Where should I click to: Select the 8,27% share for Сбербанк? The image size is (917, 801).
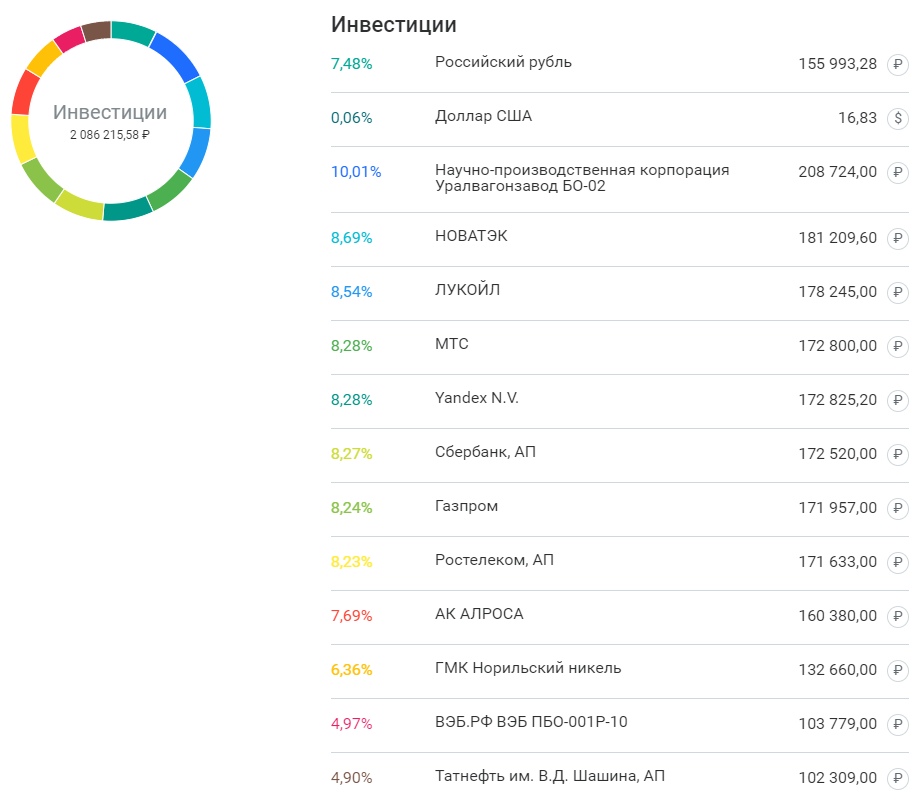351,454
